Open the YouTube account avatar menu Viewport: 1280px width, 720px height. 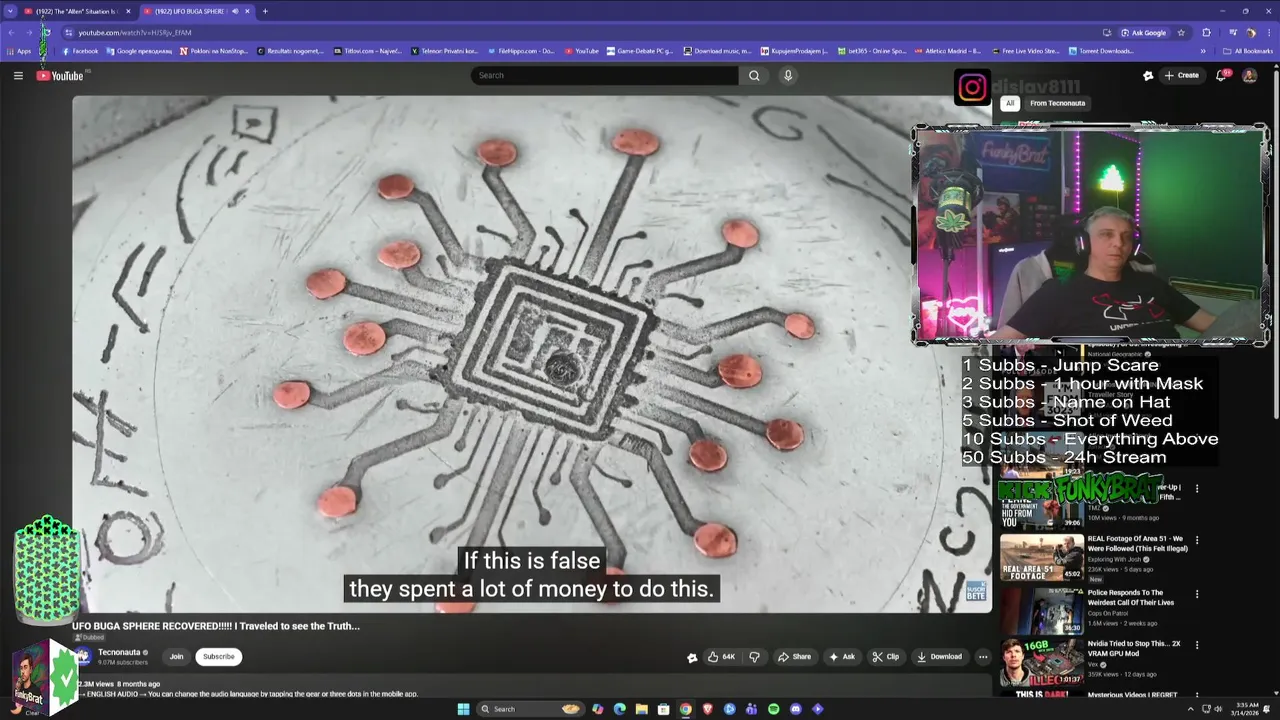click(x=1249, y=75)
